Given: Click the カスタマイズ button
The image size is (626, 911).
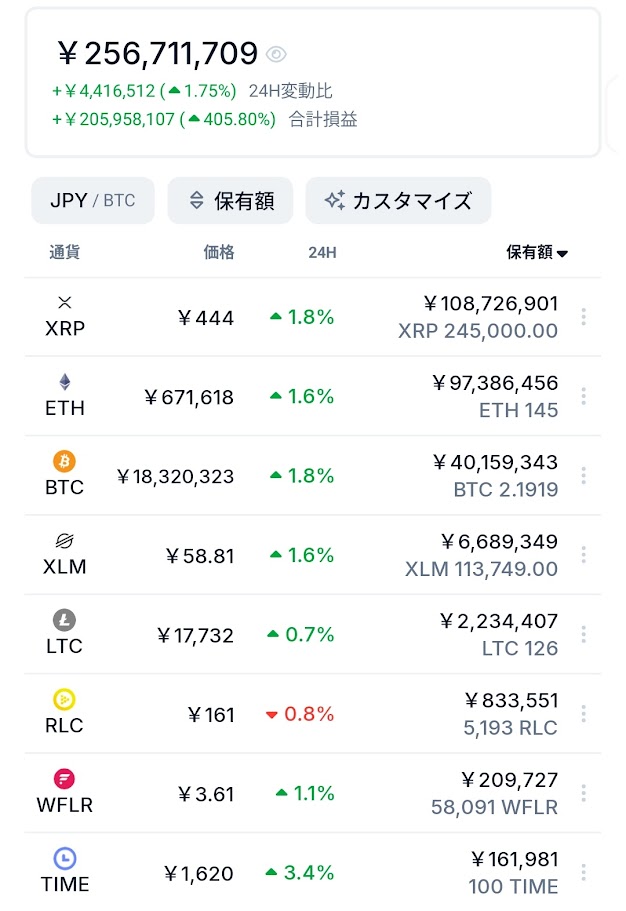Looking at the screenshot, I should click(x=398, y=200).
